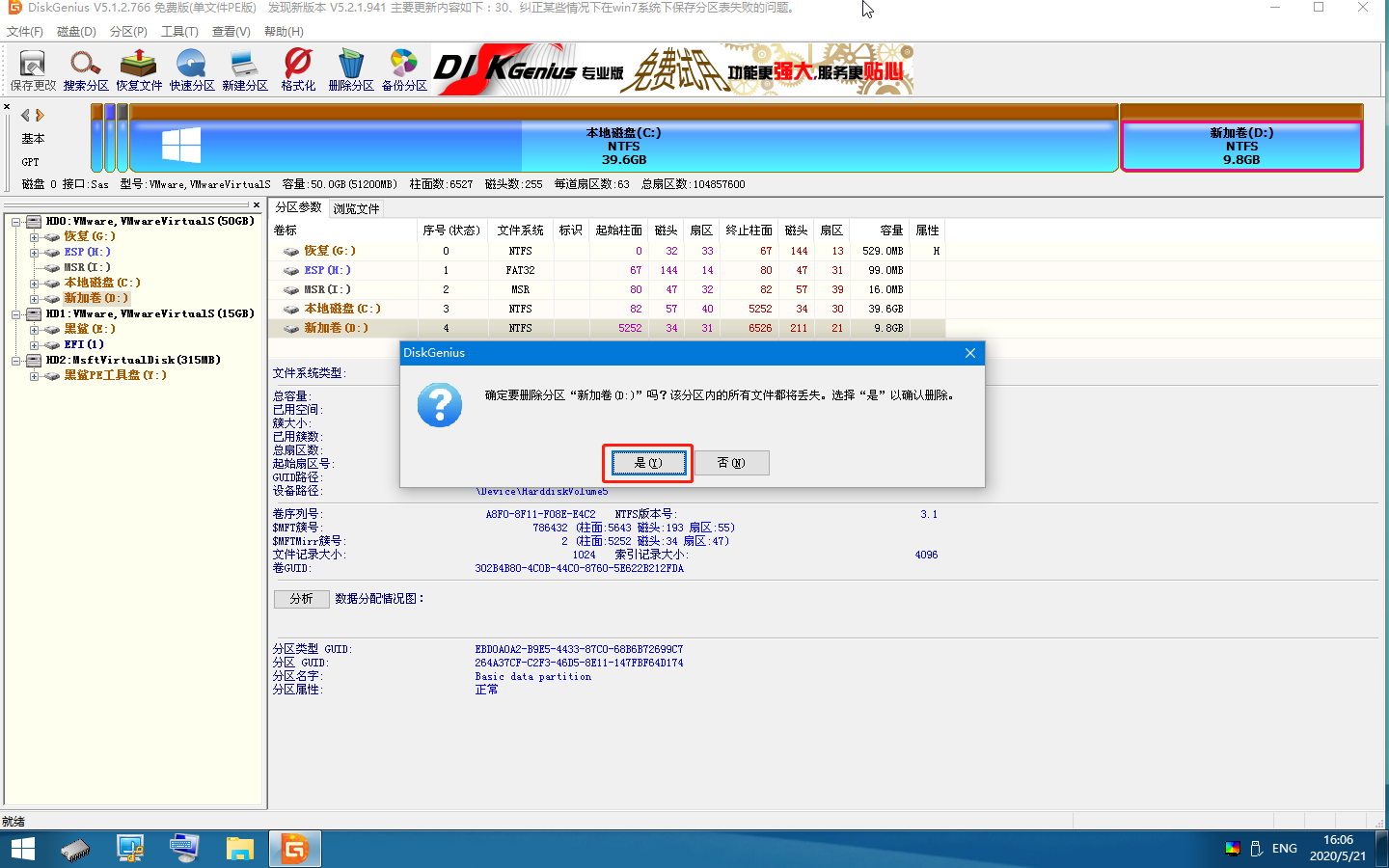Screen dimensions: 1389x868
Task: Select the 新加卷(D:) row in partition table
Action: click(x=608, y=328)
